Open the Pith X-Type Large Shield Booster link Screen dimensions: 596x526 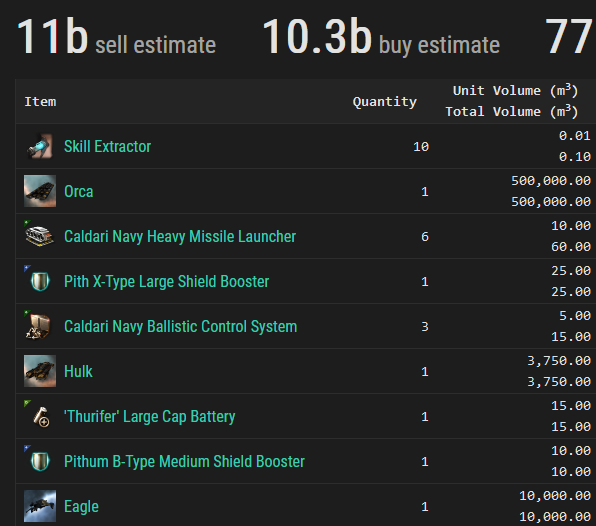click(166, 281)
